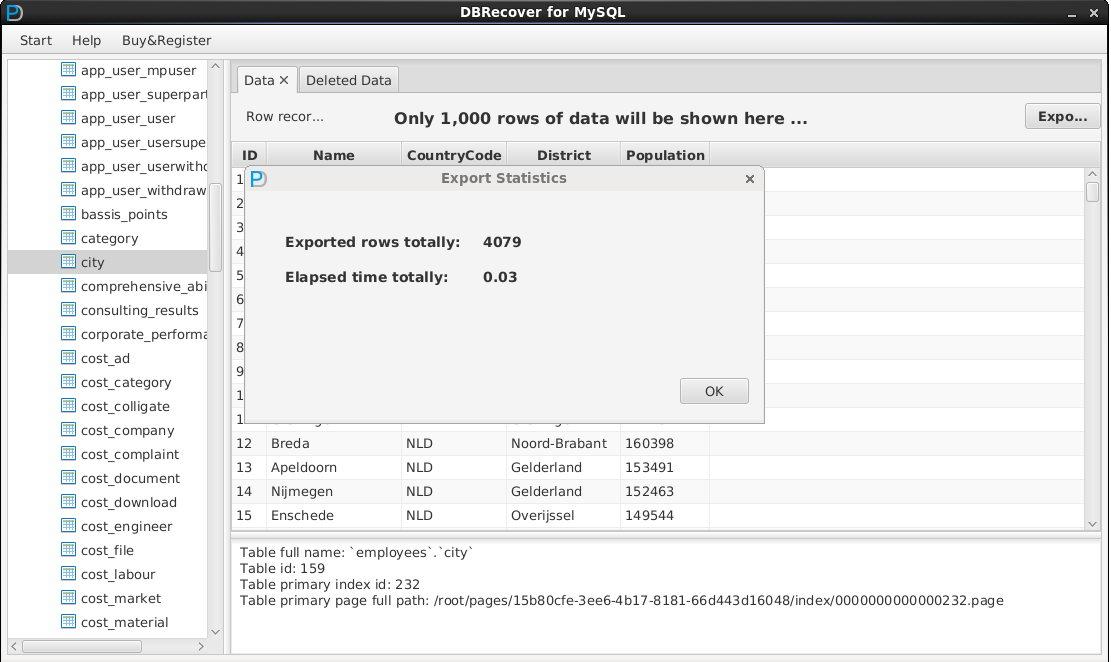Screen dimensions: 1111x662
Task: Click the cost_file table icon
Action: [68, 550]
